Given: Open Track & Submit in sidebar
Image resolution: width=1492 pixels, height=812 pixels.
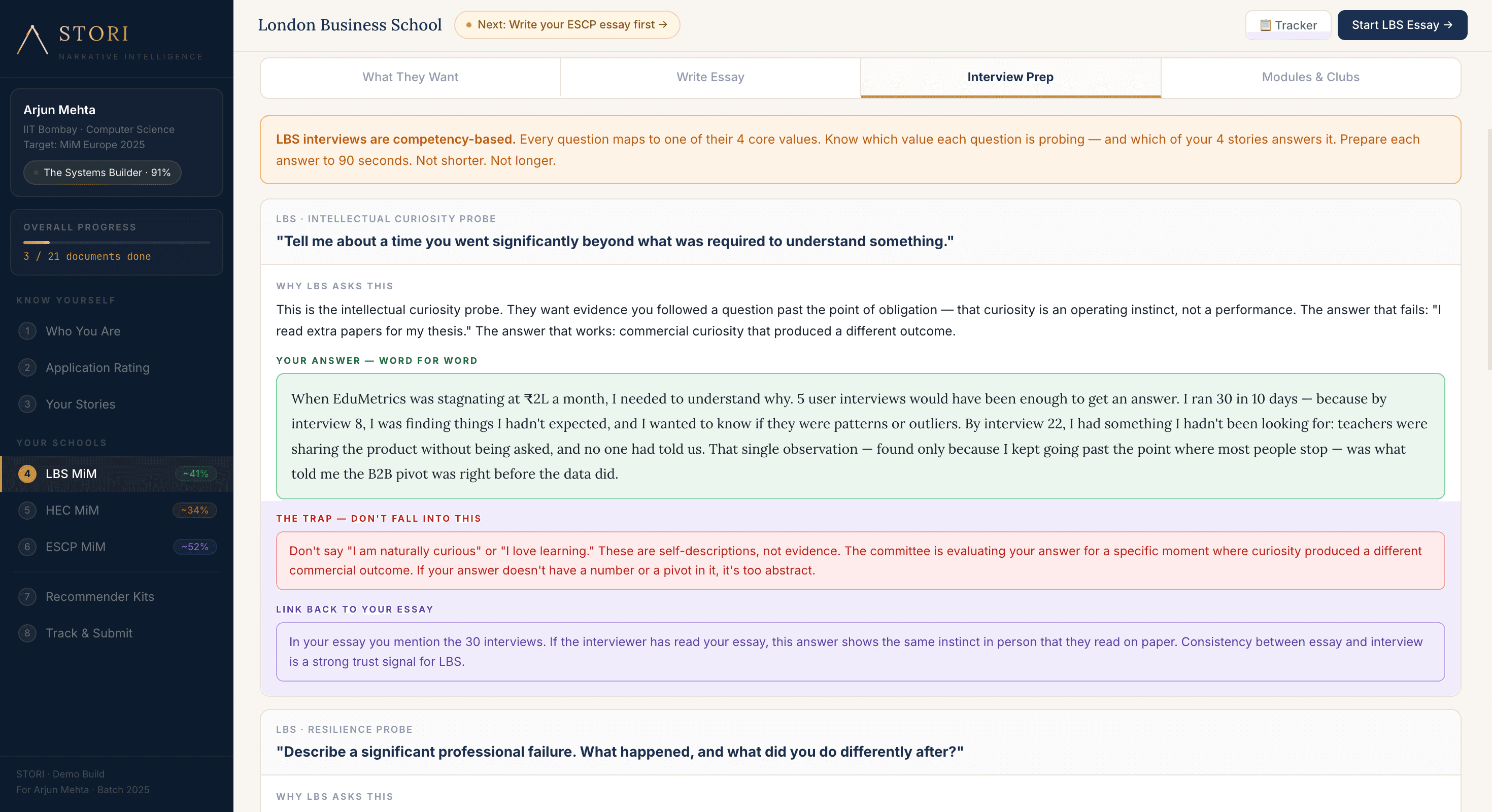Looking at the screenshot, I should point(116,633).
